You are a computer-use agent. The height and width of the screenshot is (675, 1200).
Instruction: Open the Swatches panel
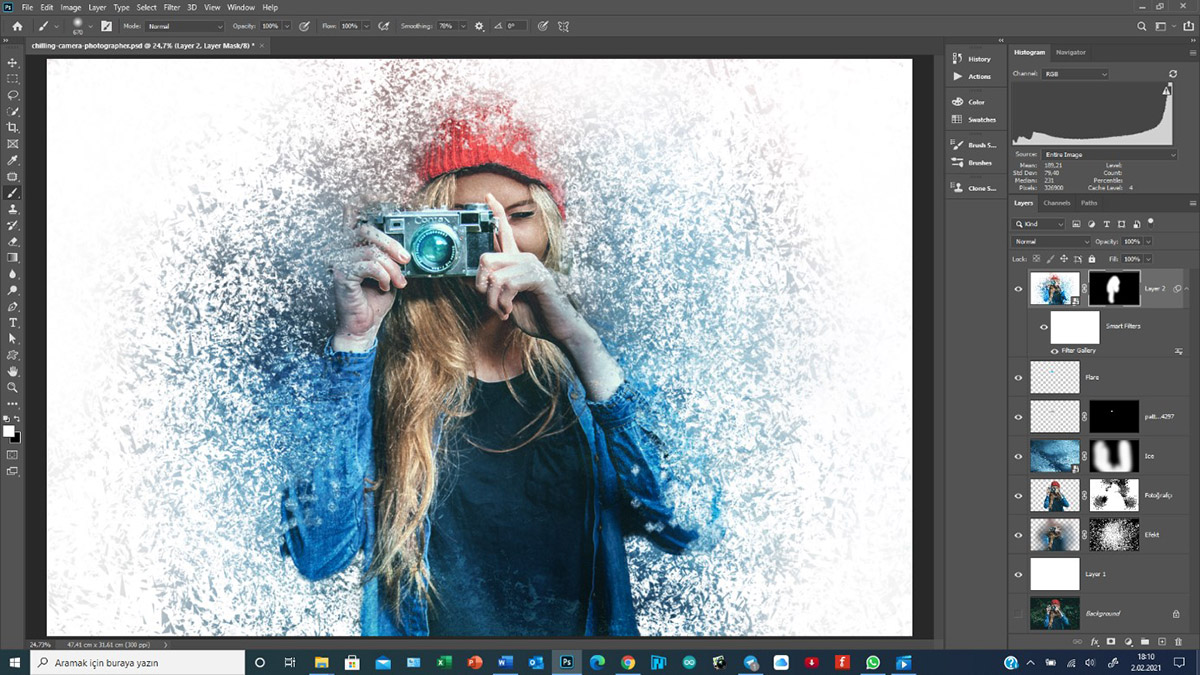(981, 119)
